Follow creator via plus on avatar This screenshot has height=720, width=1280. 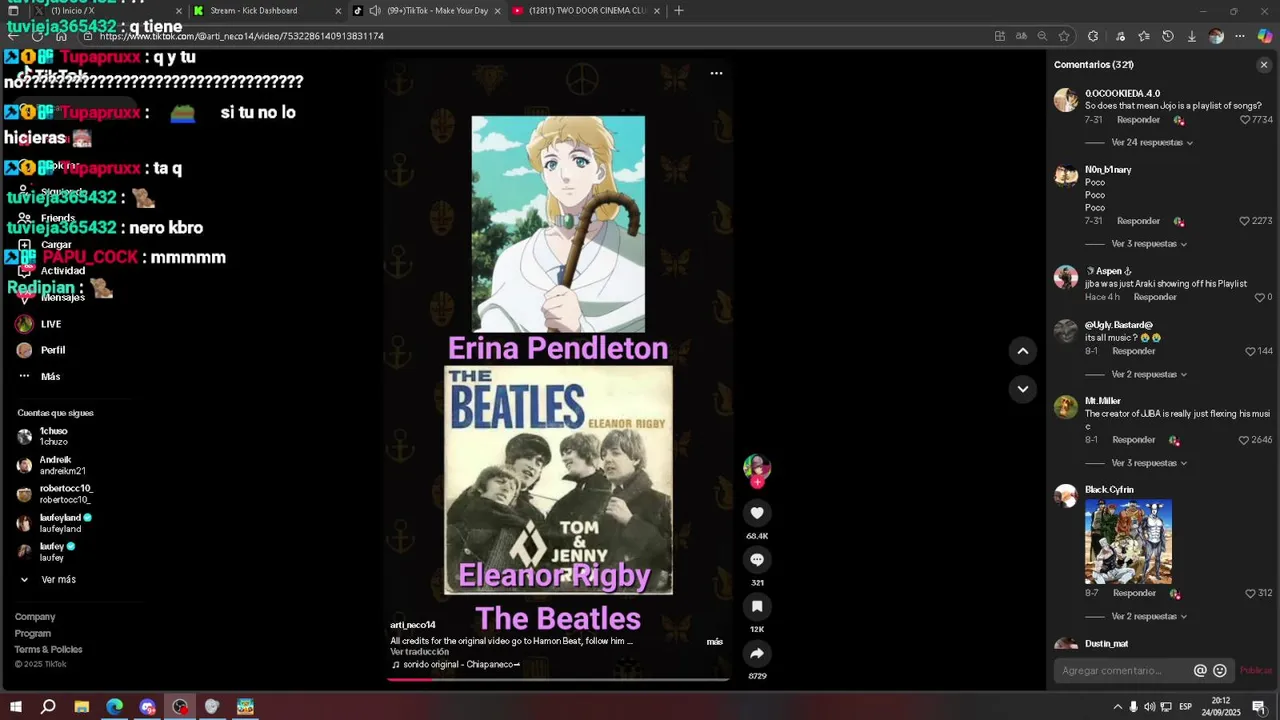(x=757, y=482)
